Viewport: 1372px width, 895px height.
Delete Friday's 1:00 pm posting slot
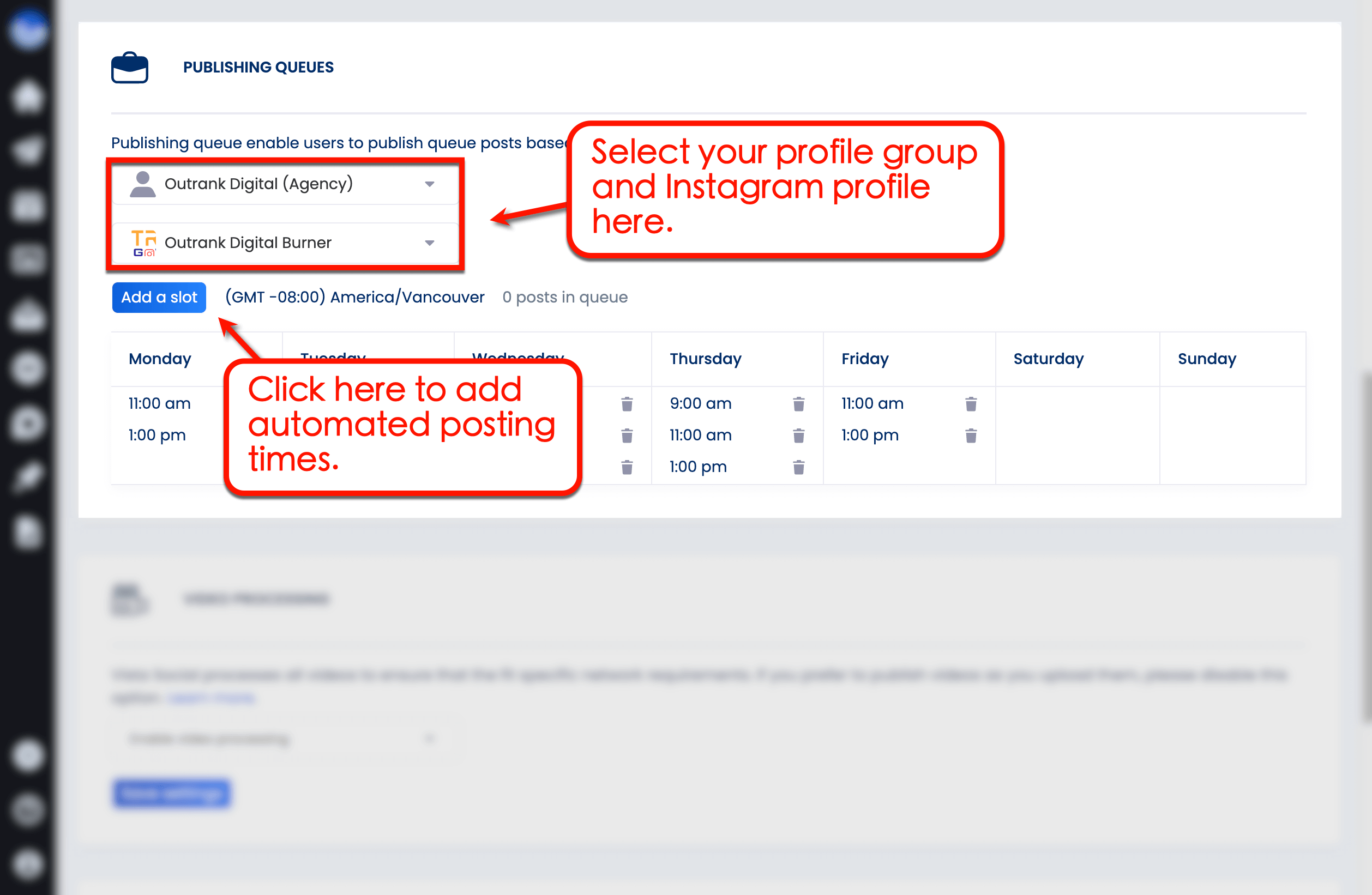pos(971,436)
